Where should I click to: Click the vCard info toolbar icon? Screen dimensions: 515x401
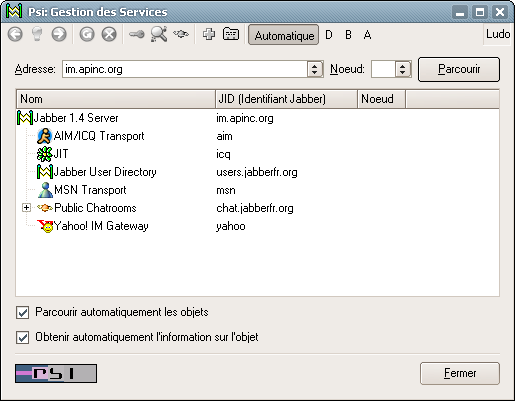231,34
